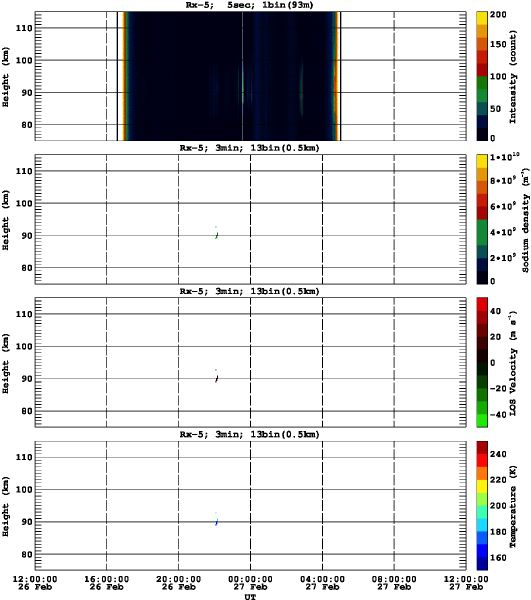Click the '00:00:00 27 Feb' time axis label

[x=251, y=583]
